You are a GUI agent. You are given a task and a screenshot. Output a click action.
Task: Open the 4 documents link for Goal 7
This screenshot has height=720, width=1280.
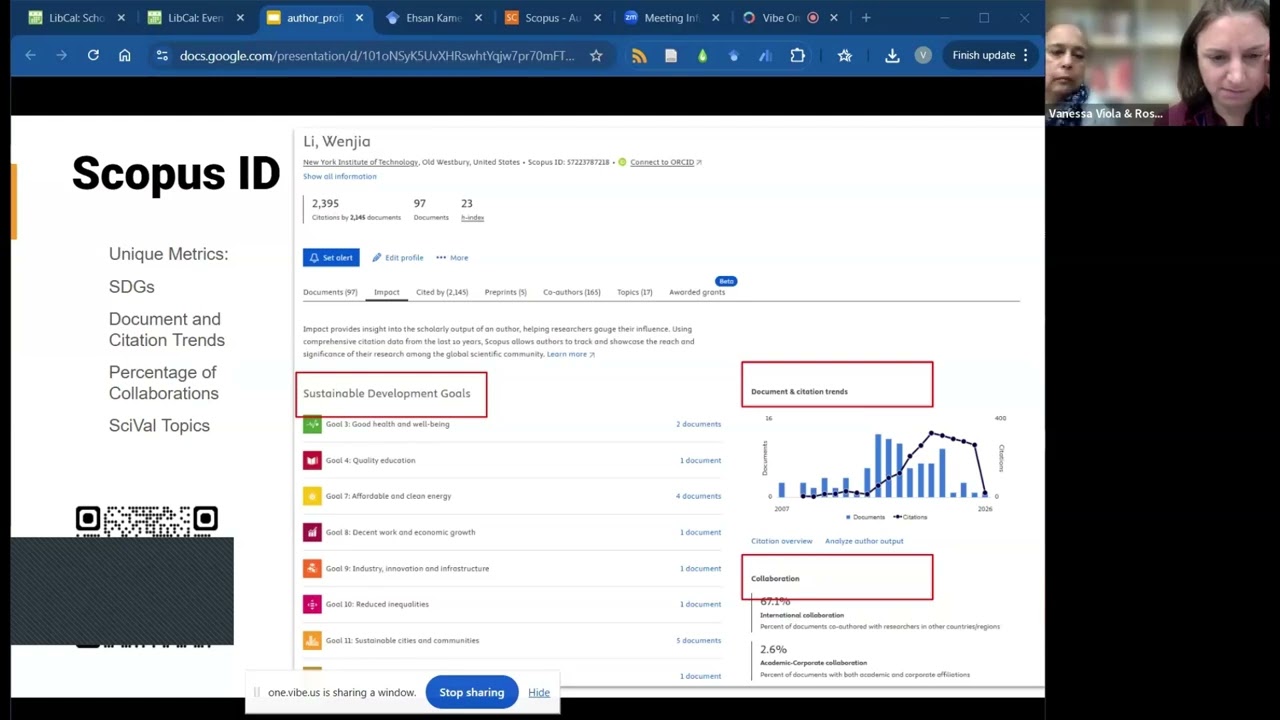pos(698,496)
